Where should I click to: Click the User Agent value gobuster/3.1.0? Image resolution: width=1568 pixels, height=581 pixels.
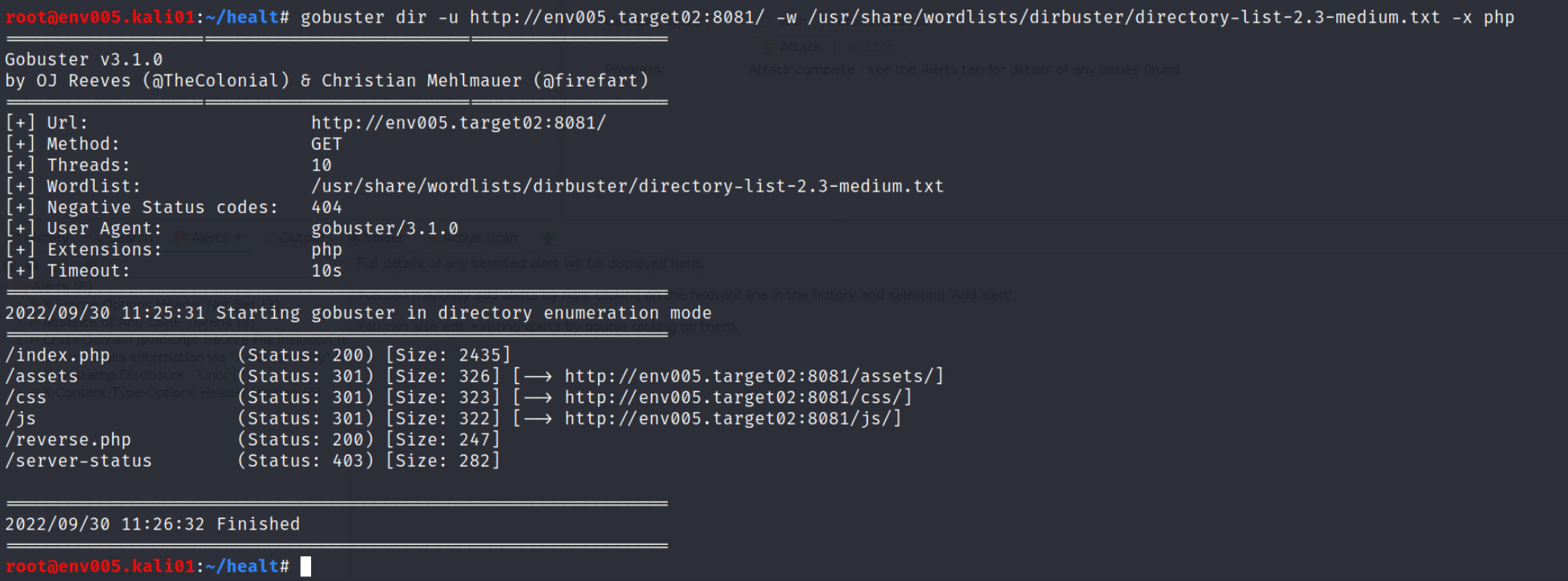tap(385, 228)
